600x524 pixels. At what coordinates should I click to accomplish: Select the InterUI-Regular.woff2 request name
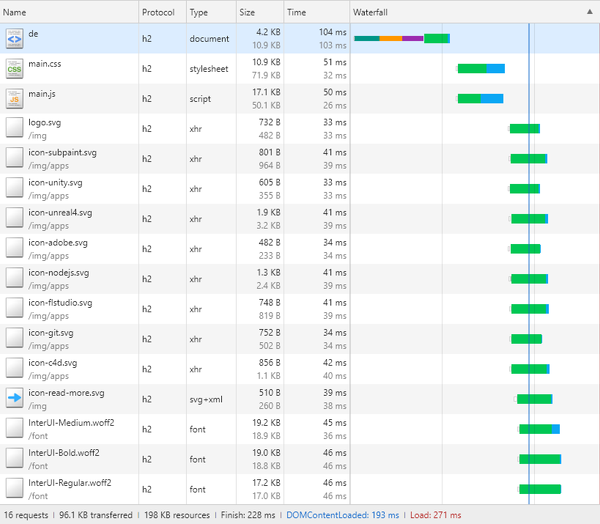pos(70,483)
